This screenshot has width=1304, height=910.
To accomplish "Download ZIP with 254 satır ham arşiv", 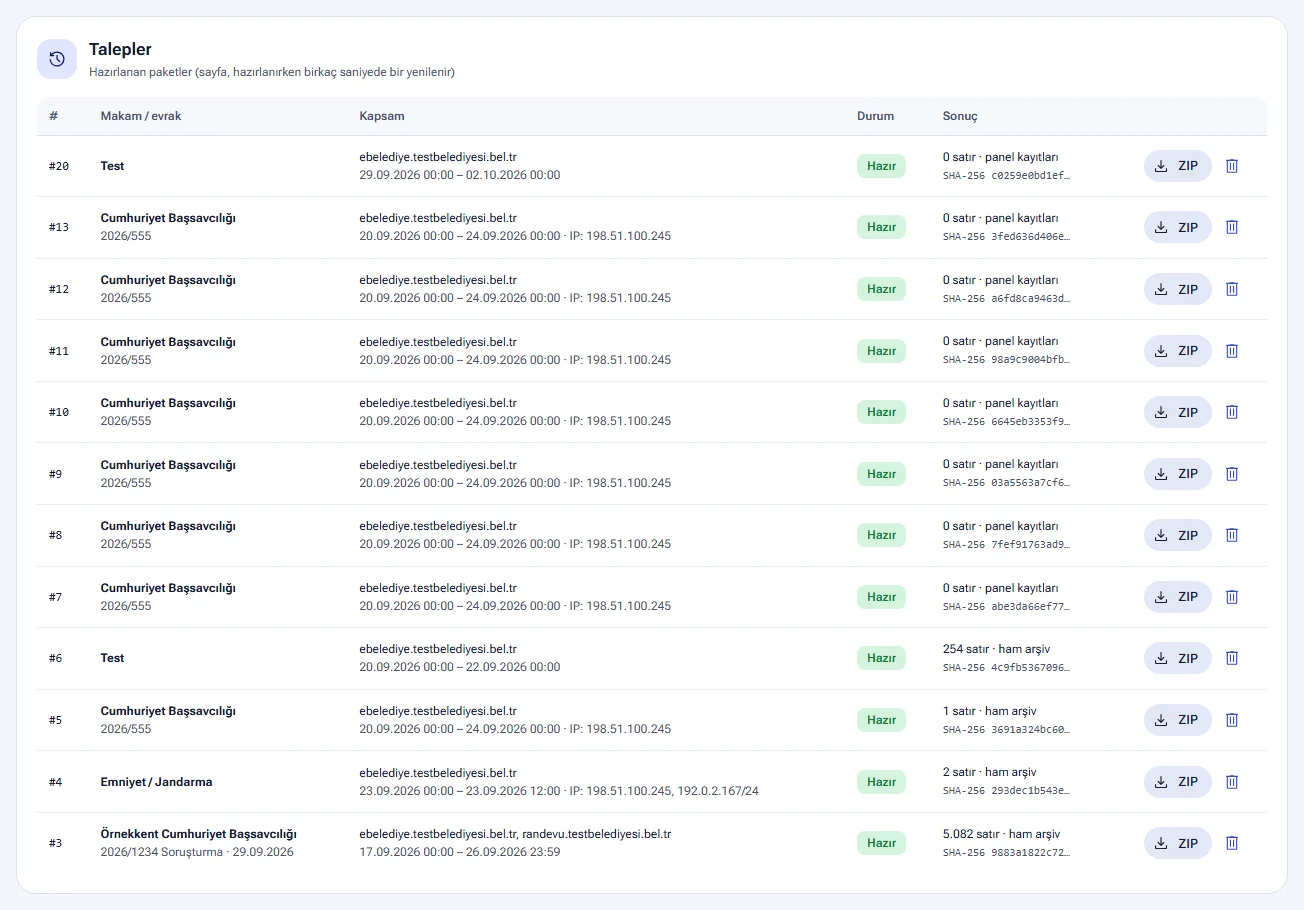I will click(1177, 658).
